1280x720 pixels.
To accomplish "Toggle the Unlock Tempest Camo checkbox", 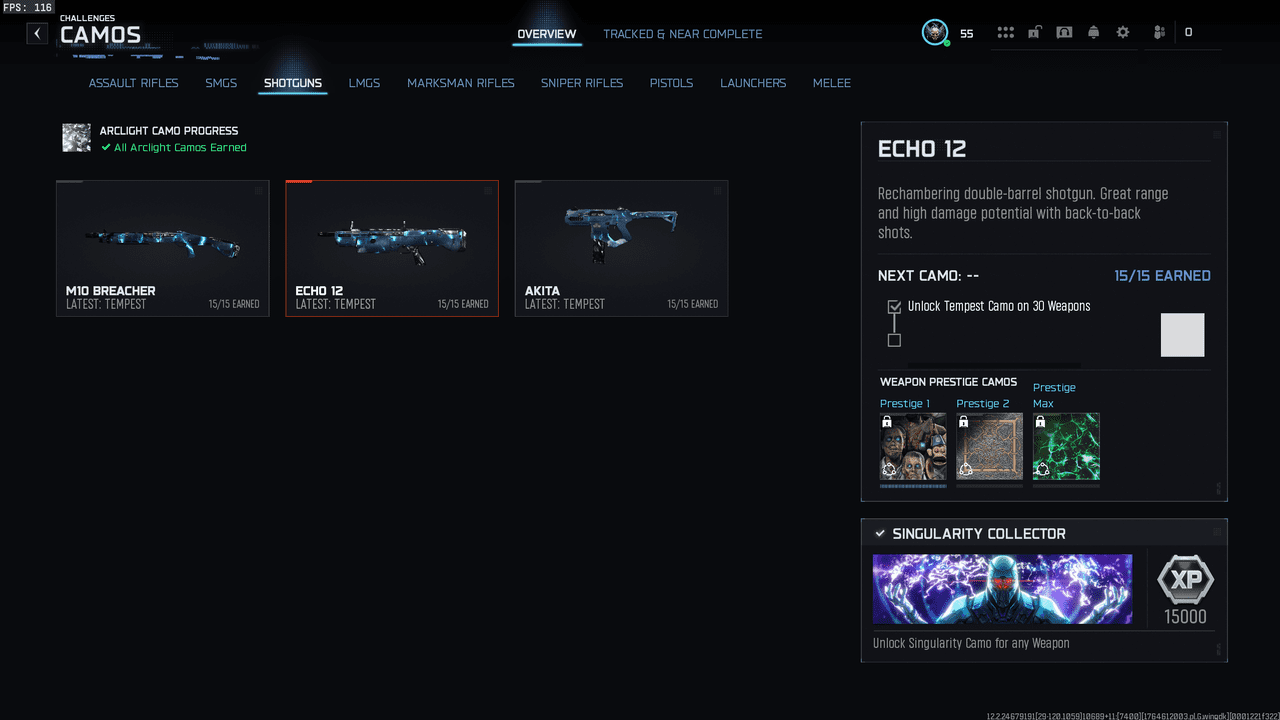I will pos(894,307).
